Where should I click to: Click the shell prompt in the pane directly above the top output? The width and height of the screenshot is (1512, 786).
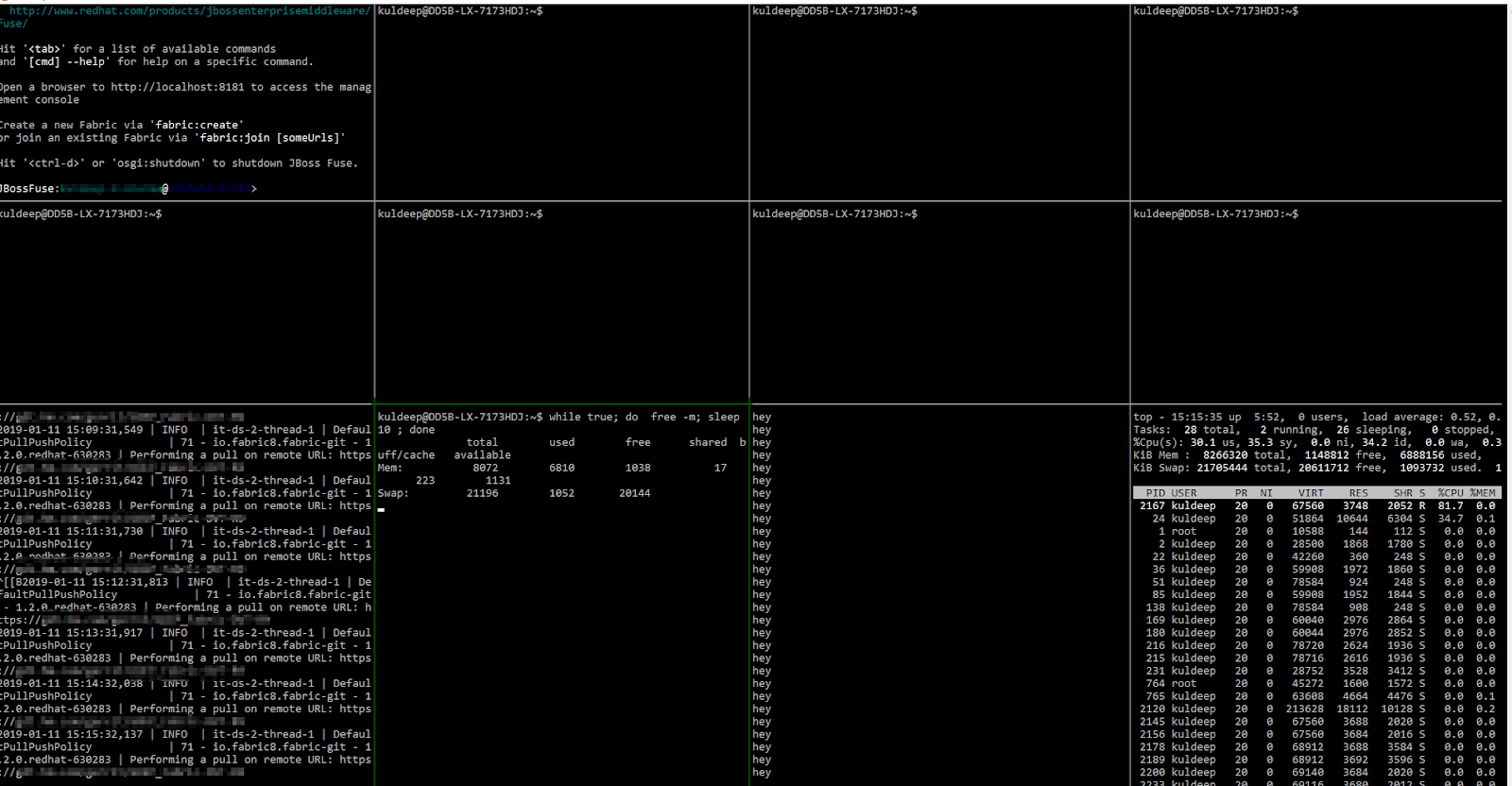coord(1215,214)
